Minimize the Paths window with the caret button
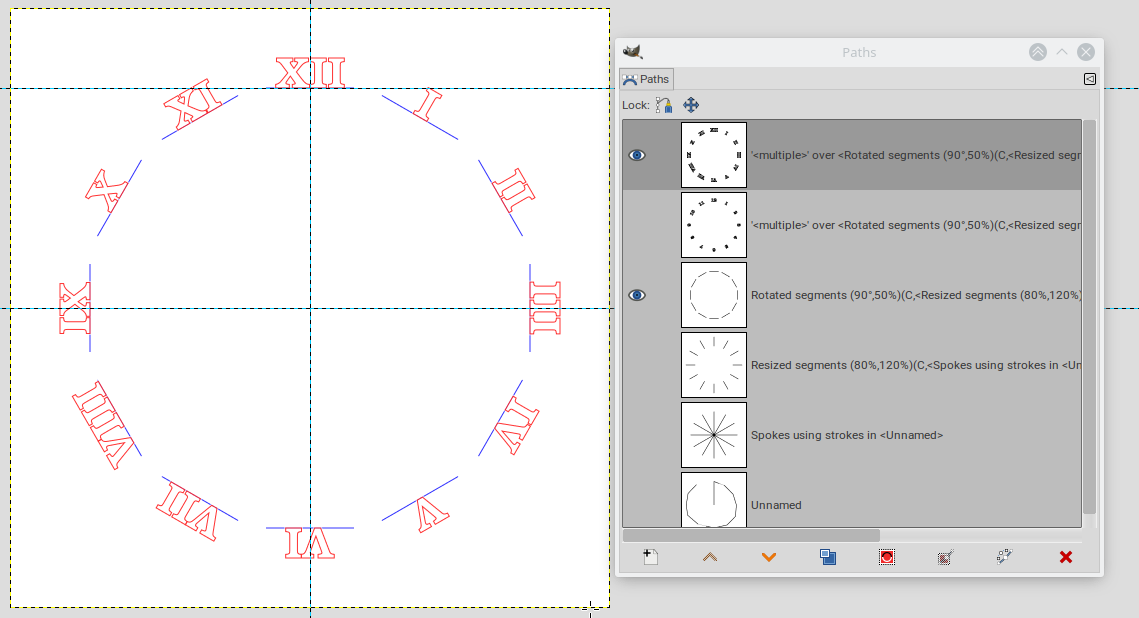Image resolution: width=1139 pixels, height=618 pixels. tap(1062, 52)
